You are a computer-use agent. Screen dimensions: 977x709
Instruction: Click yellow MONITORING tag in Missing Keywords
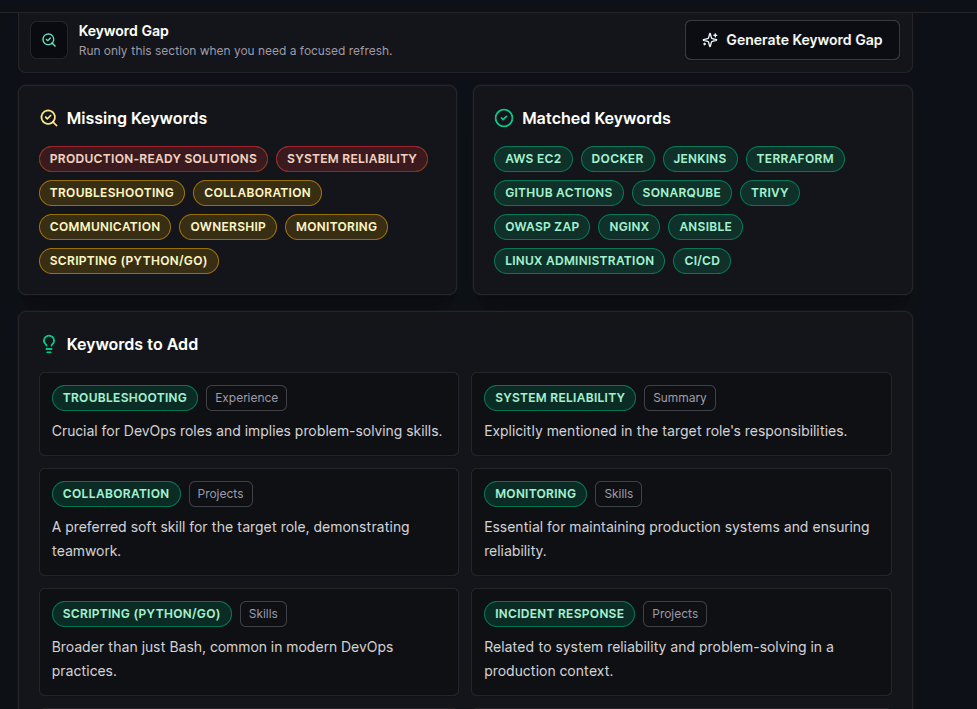coord(336,227)
